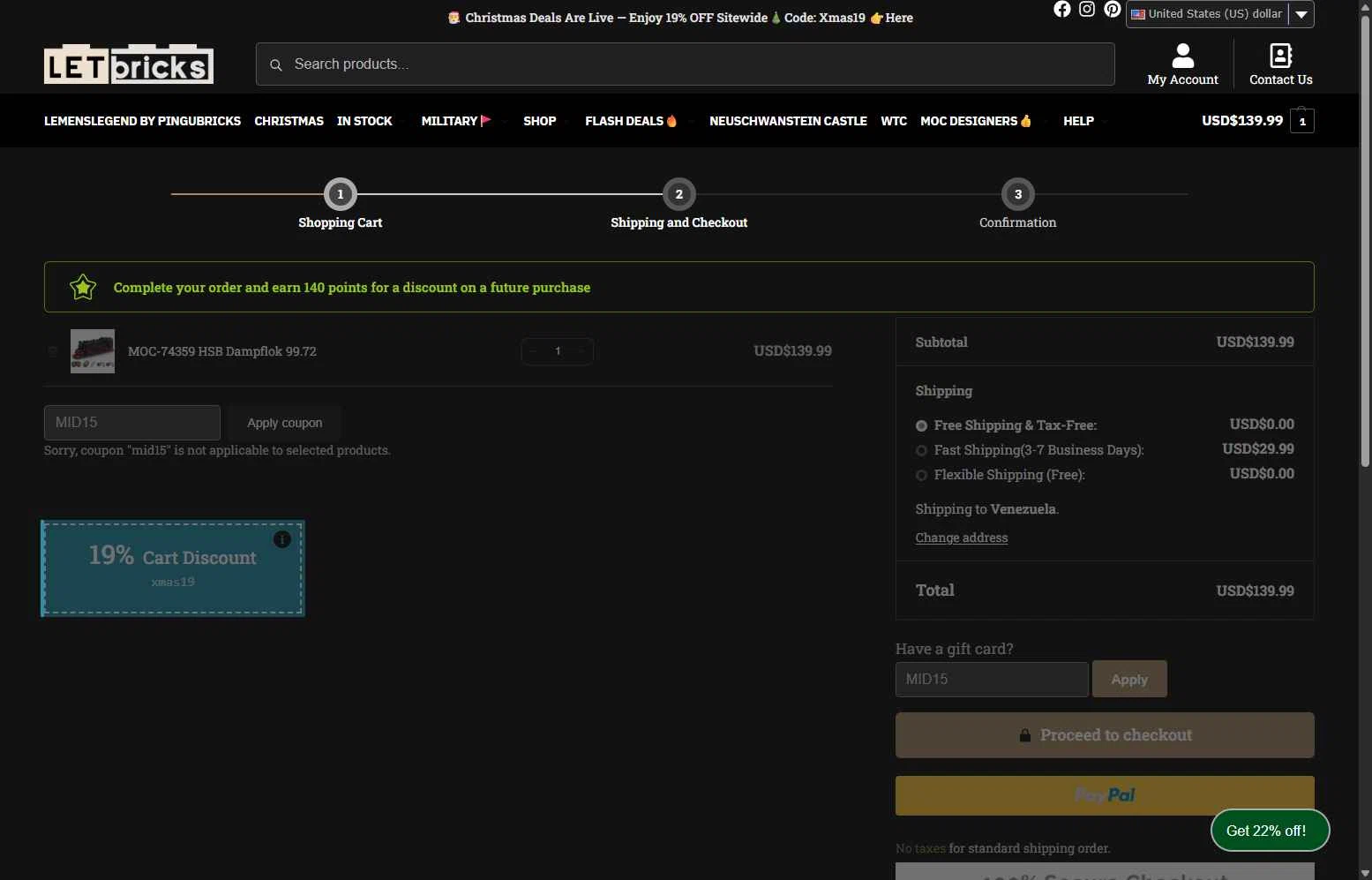Open the NEUSCHWANSTEIN CASTLE menu item
The height and width of the screenshot is (880, 1372).
pyautogui.click(x=788, y=121)
